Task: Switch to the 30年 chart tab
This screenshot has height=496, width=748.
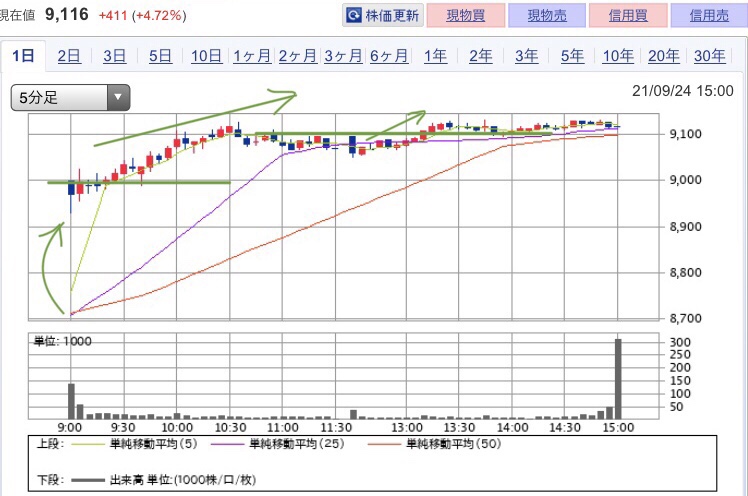Action: [x=709, y=56]
